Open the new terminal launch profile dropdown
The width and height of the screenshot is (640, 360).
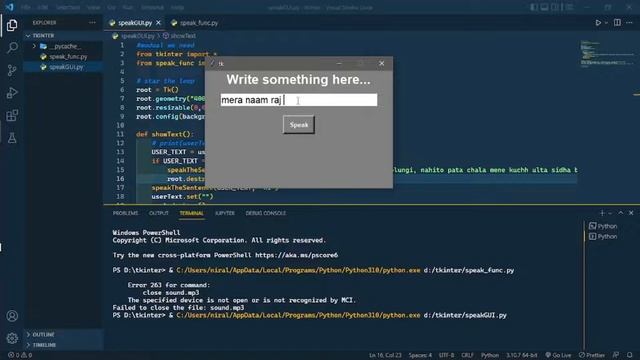(610, 213)
